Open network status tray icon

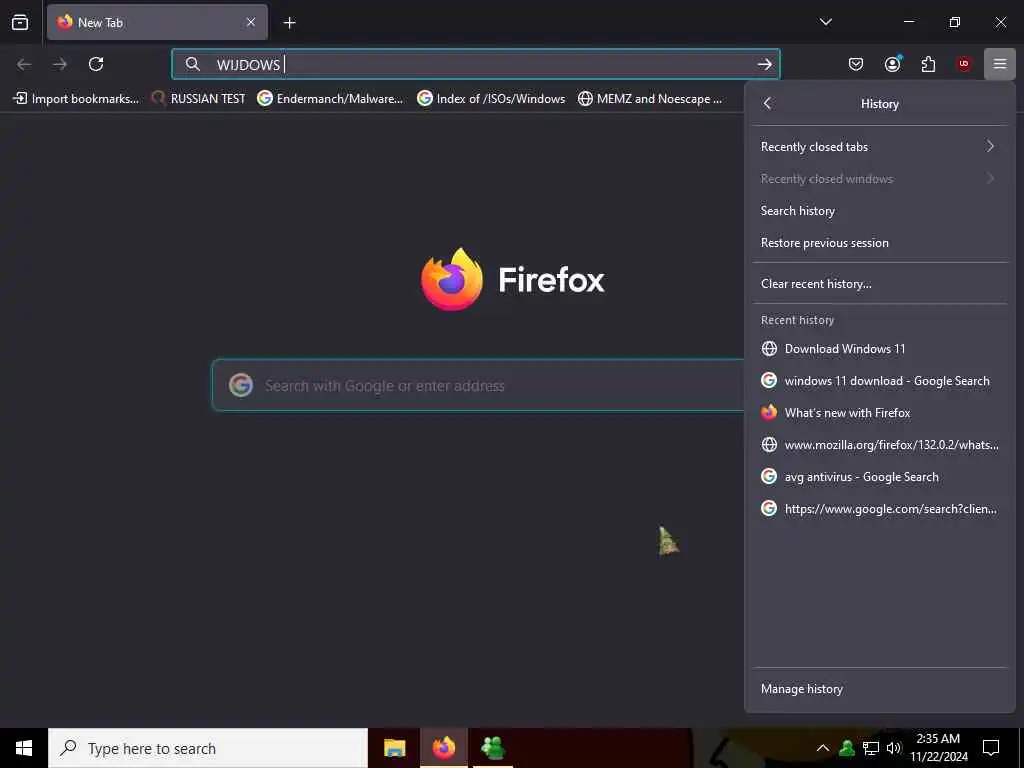871,748
